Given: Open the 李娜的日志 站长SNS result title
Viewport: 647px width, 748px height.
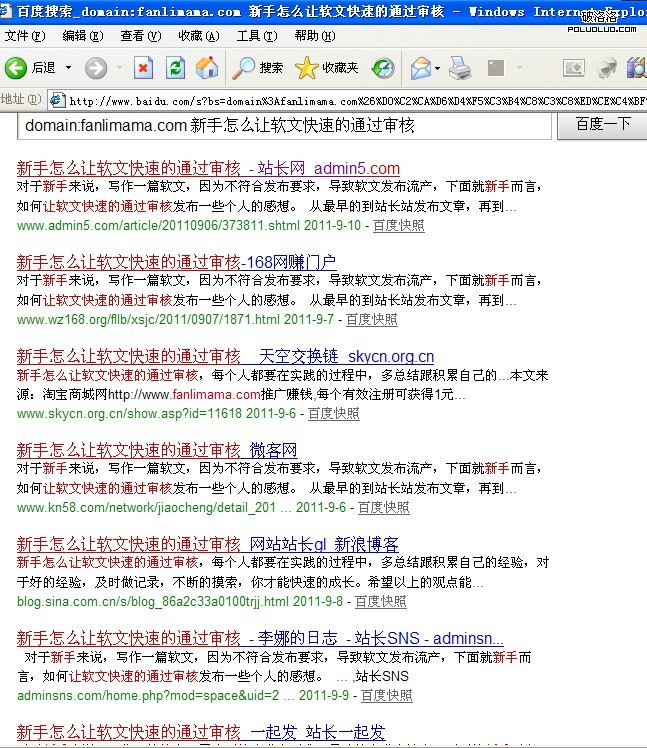Looking at the screenshot, I should 260,638.
